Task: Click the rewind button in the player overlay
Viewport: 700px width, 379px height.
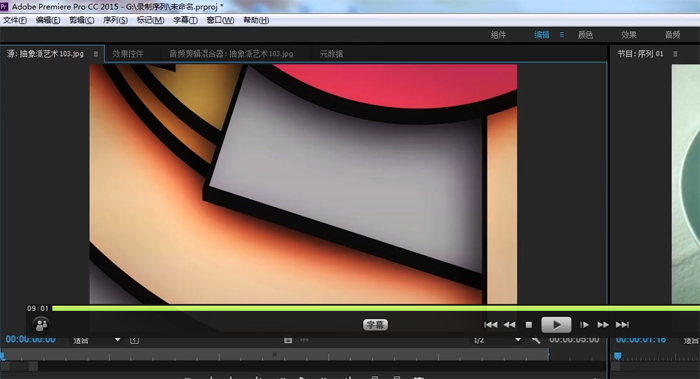Action: click(x=509, y=325)
